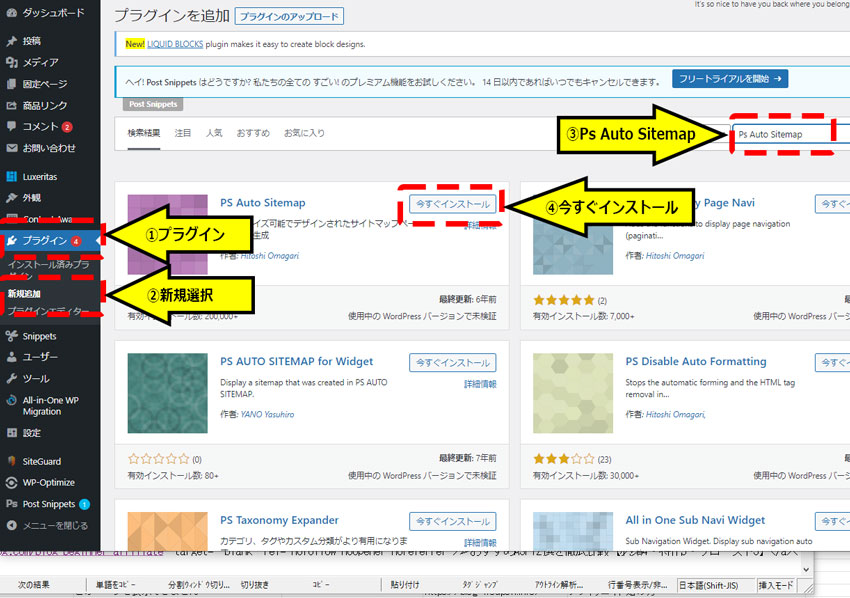Screen dimensions: 850x598
Task: Install PS Taxonomy Expander plugin
Action: pyautogui.click(x=453, y=521)
